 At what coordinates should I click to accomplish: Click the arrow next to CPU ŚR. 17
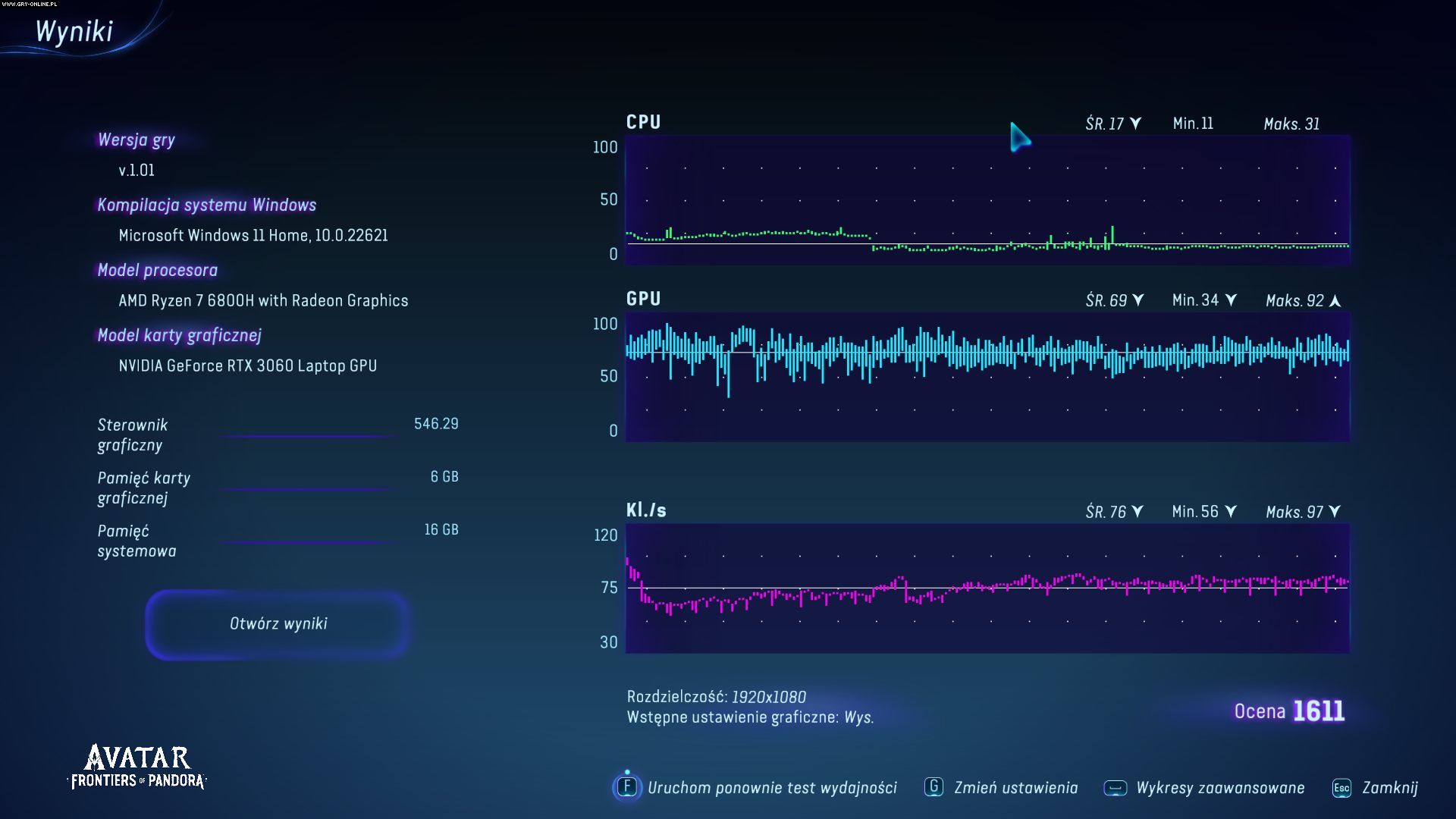click(x=1135, y=124)
